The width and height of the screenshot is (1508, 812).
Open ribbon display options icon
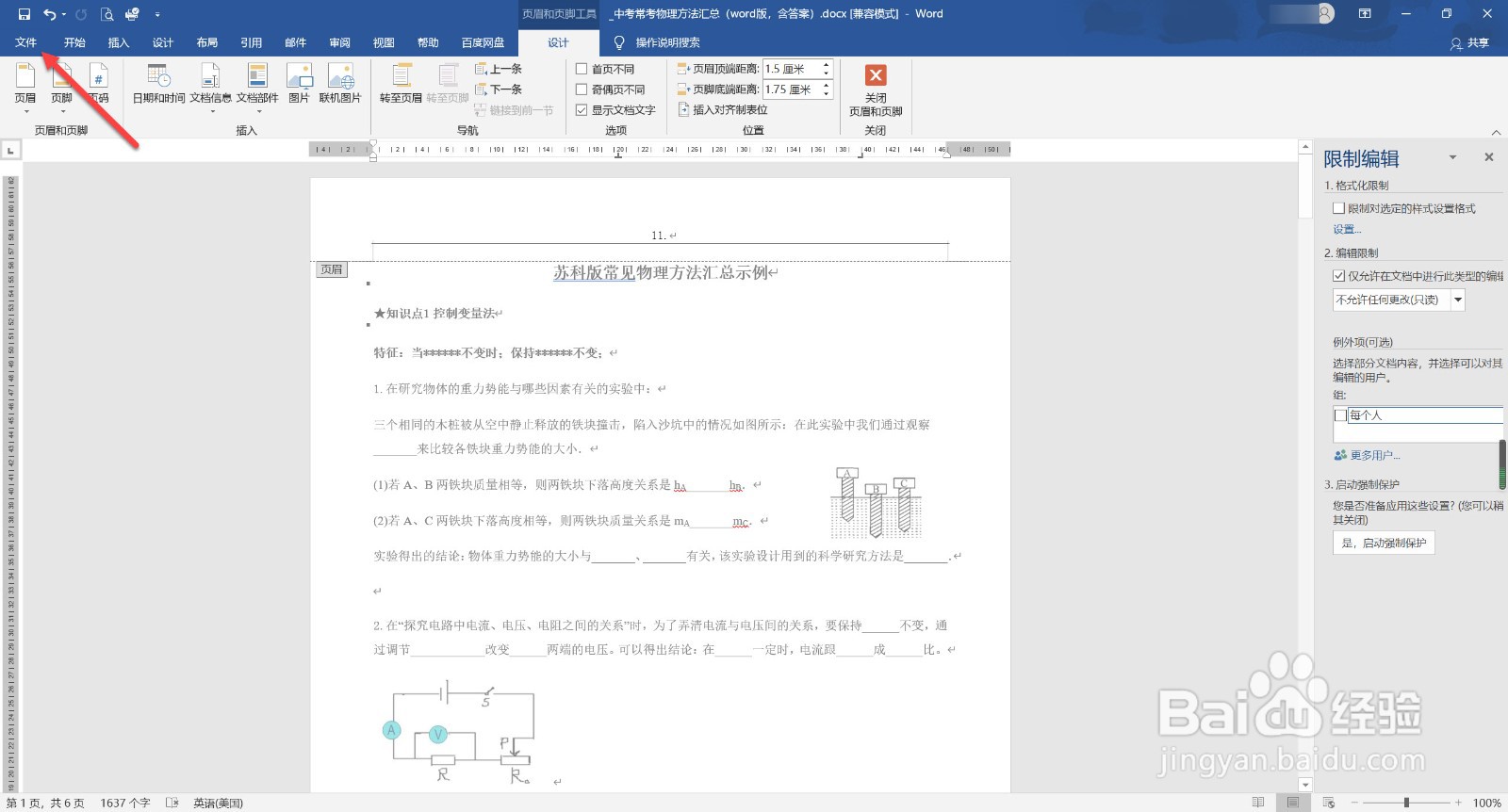(1365, 14)
